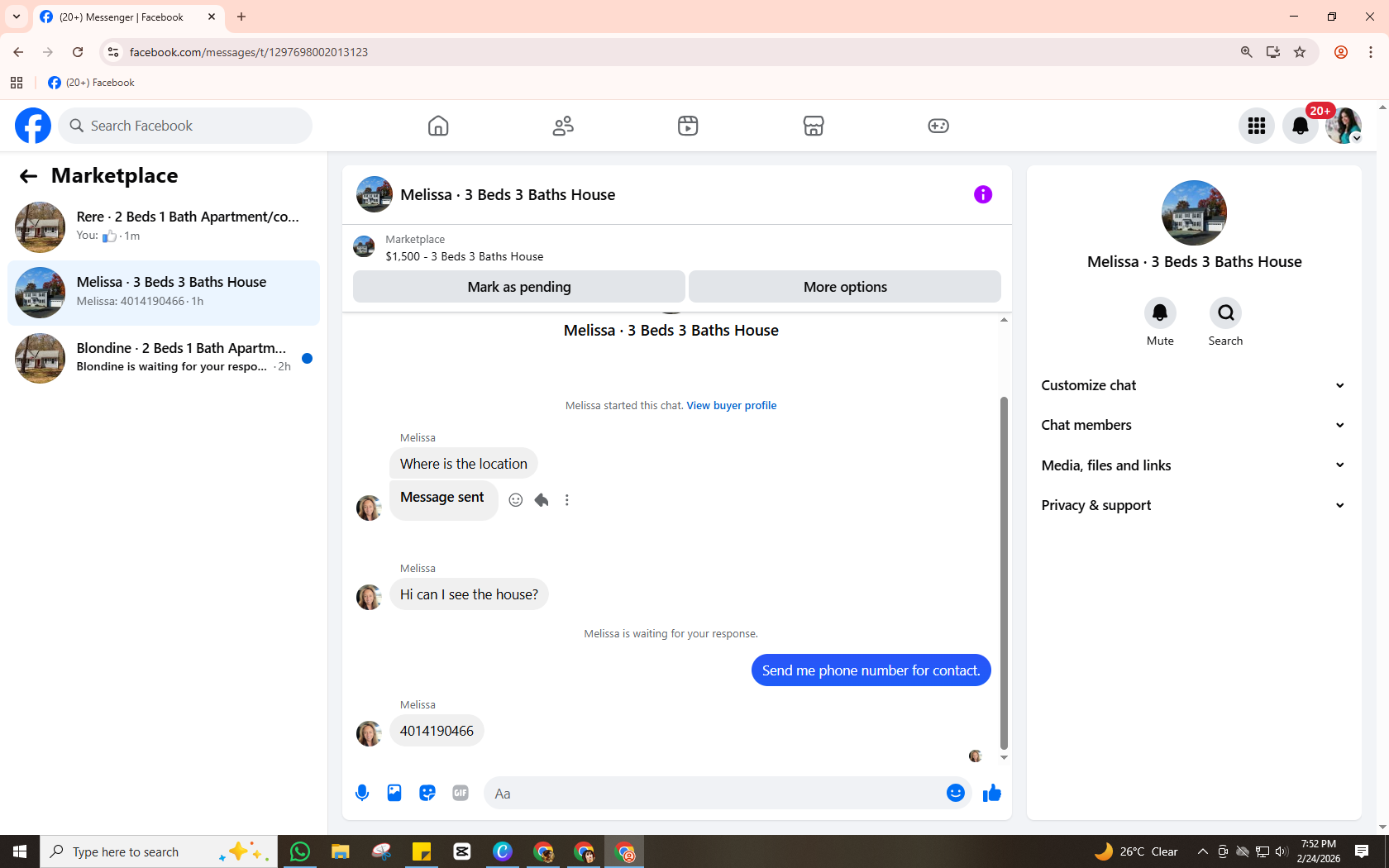
Task: Open the browser zoom magnifier icon
Action: (x=1247, y=52)
